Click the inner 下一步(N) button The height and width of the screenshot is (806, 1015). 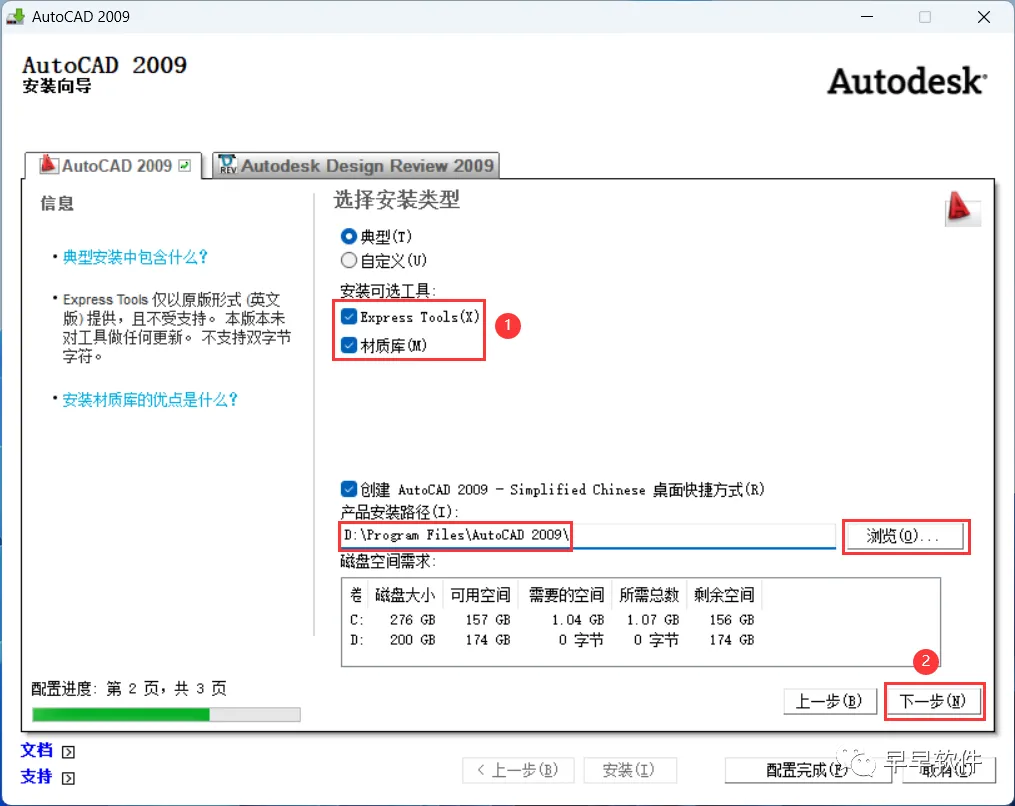tap(933, 701)
